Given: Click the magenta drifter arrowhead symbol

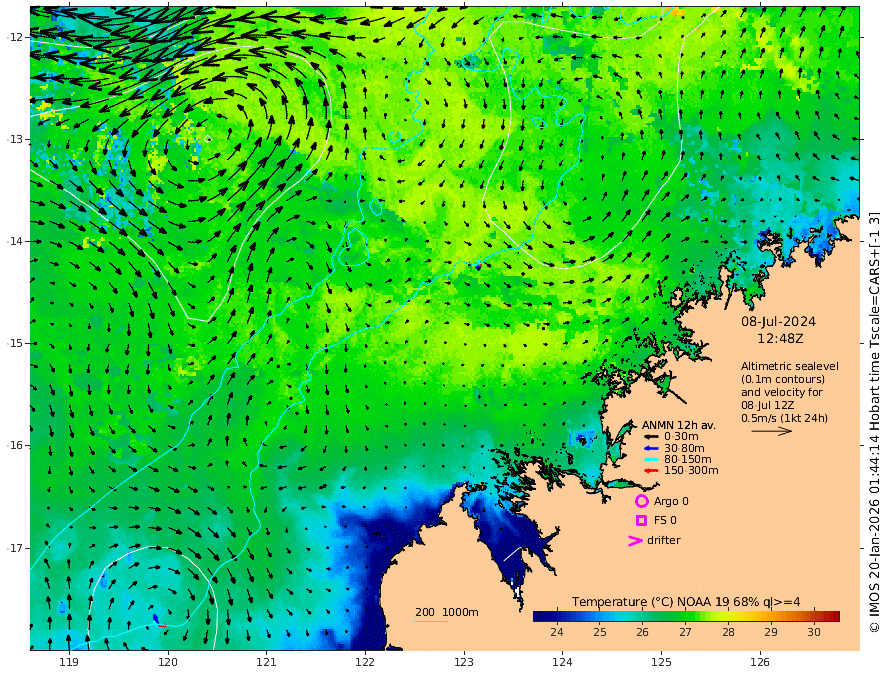Looking at the screenshot, I should tap(635, 540).
